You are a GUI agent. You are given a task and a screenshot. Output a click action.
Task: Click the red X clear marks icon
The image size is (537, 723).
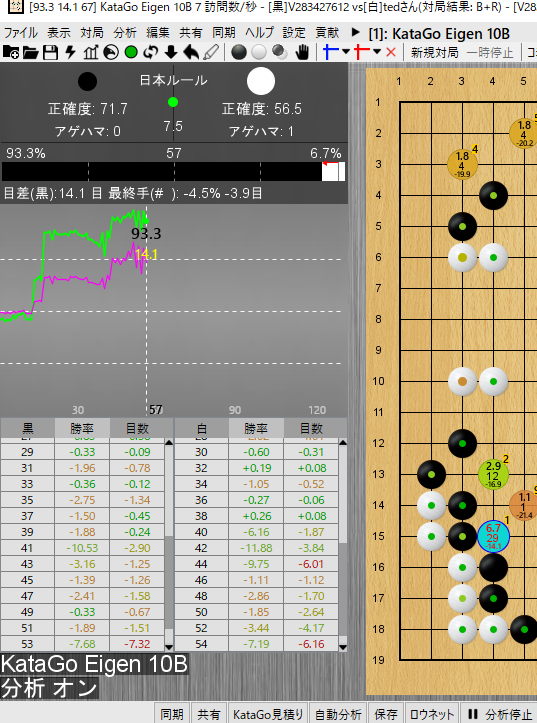pyautogui.click(x=391, y=52)
